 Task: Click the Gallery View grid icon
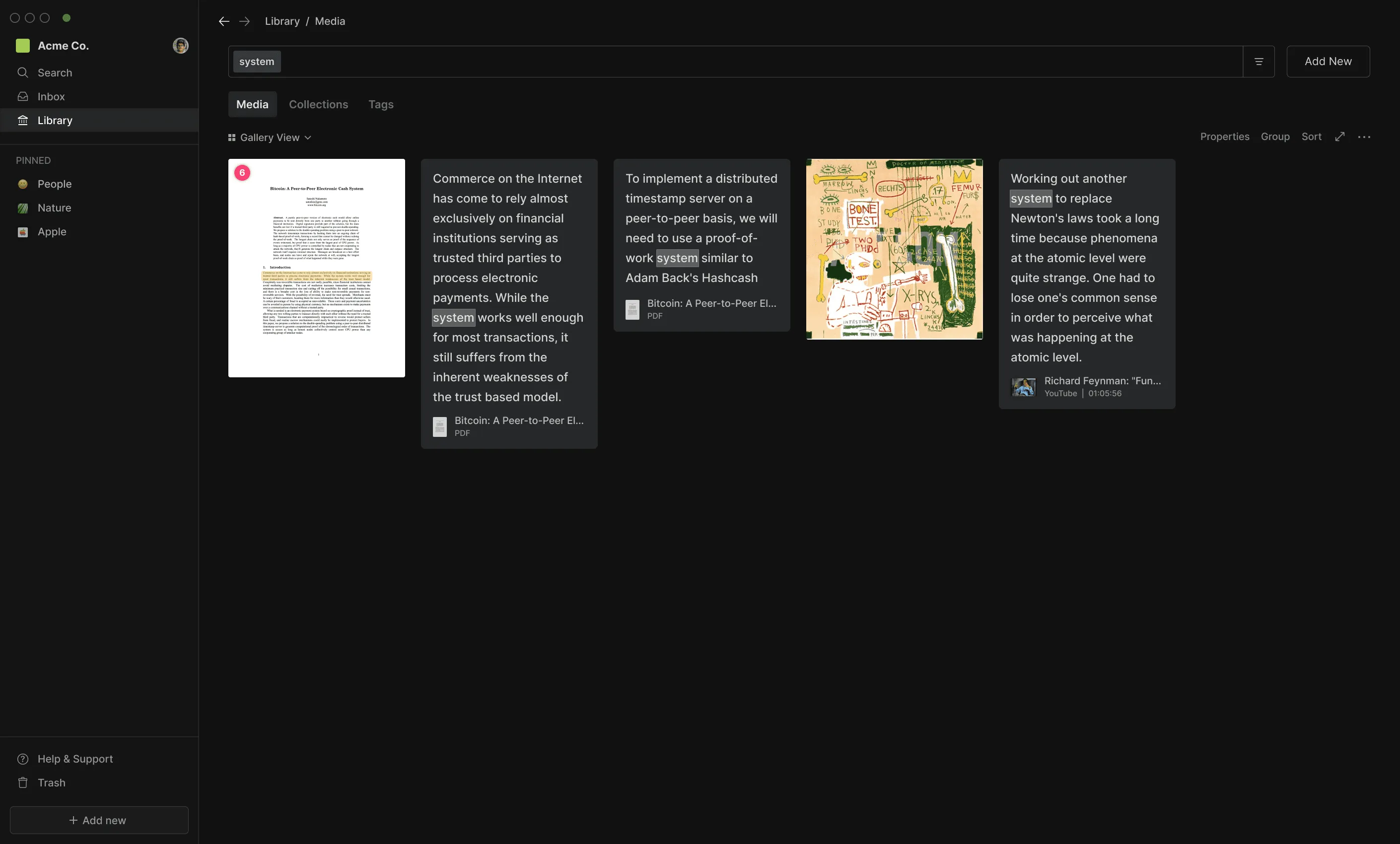232,138
